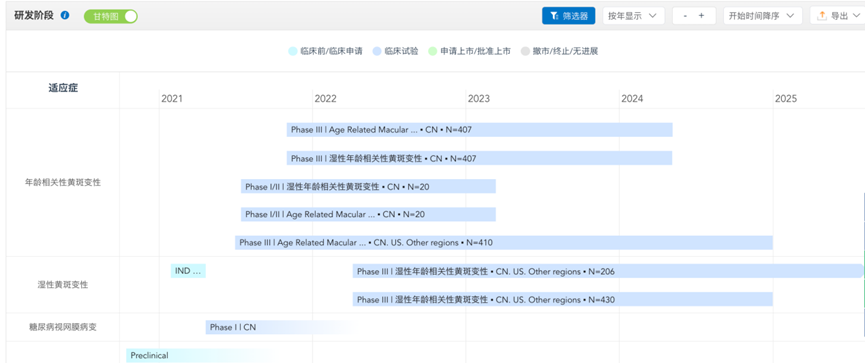Select Phase I/II Age Related Macular N=20 bar
Viewport: 865px width, 363px height.
pyautogui.click(x=369, y=214)
